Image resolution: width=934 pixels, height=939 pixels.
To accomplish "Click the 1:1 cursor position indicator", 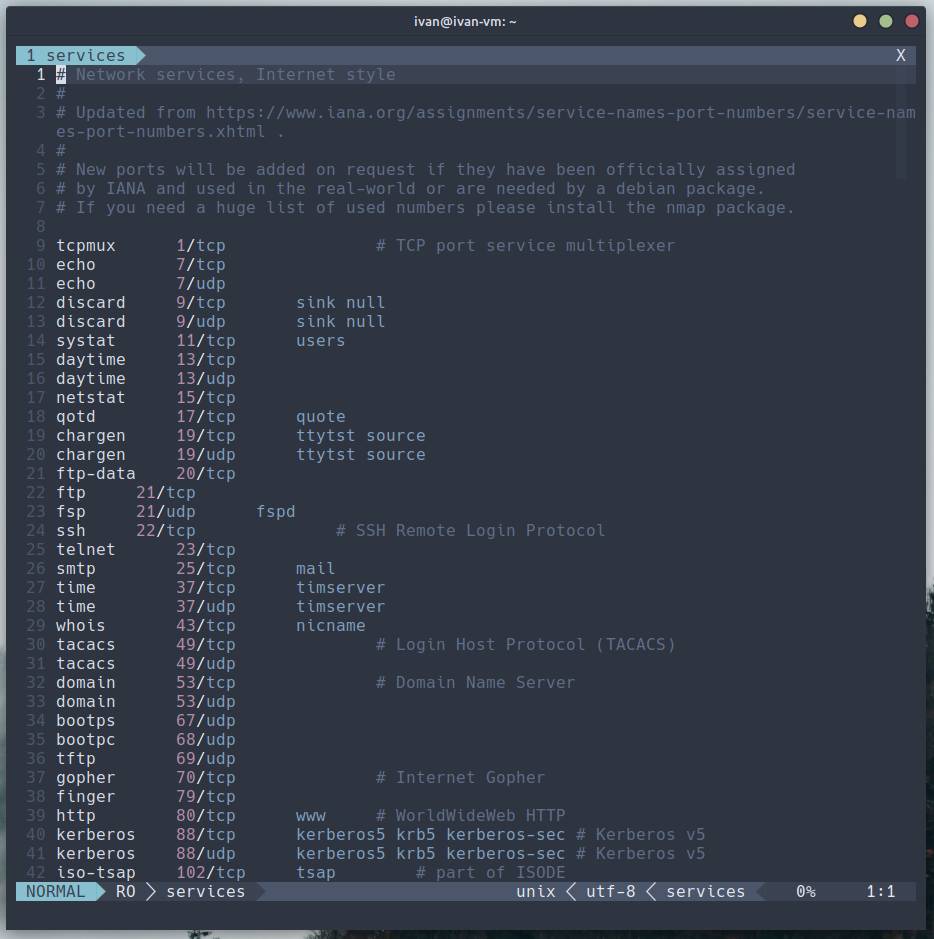I will (880, 891).
